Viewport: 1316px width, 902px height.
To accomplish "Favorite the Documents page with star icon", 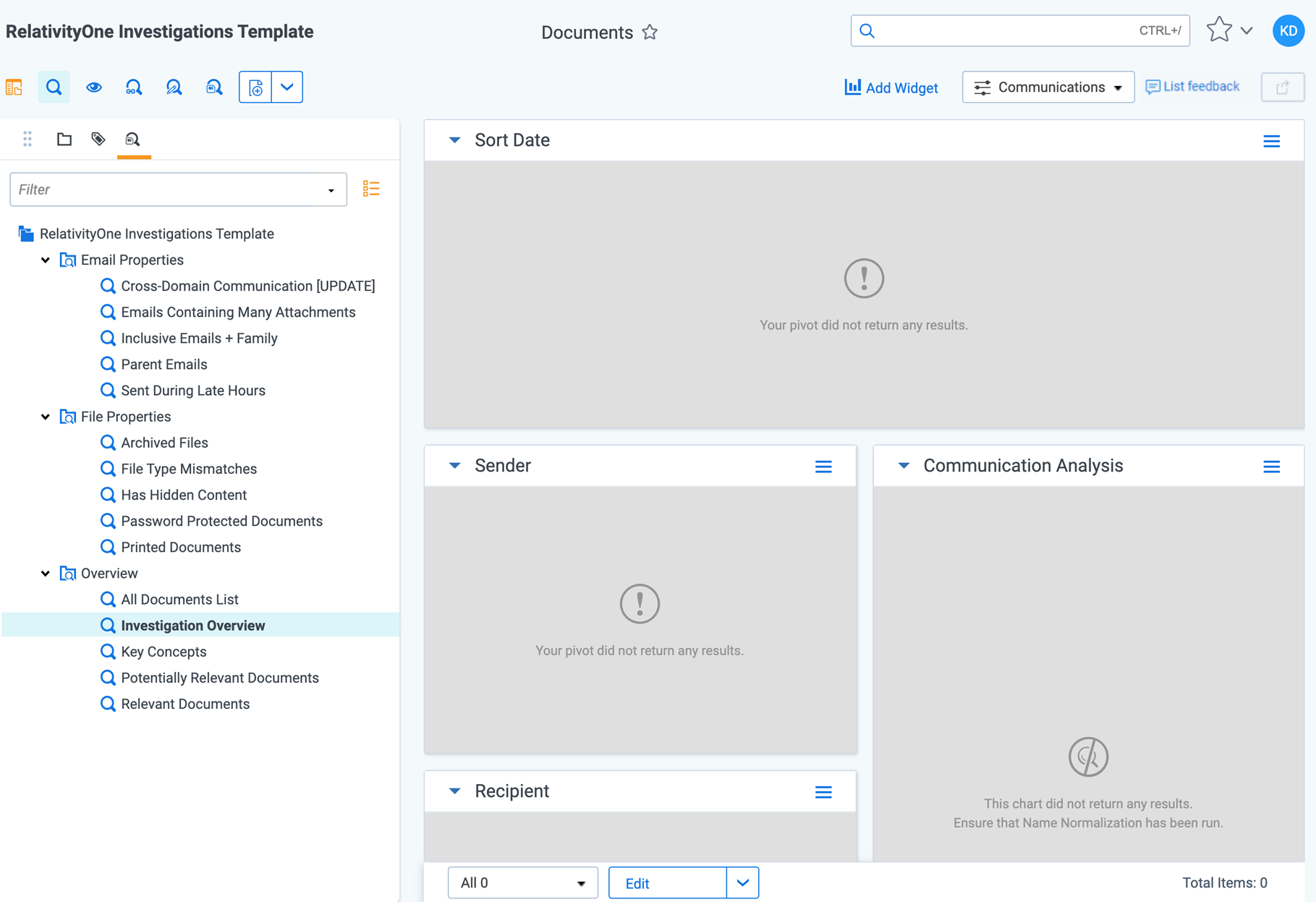I will pos(650,32).
